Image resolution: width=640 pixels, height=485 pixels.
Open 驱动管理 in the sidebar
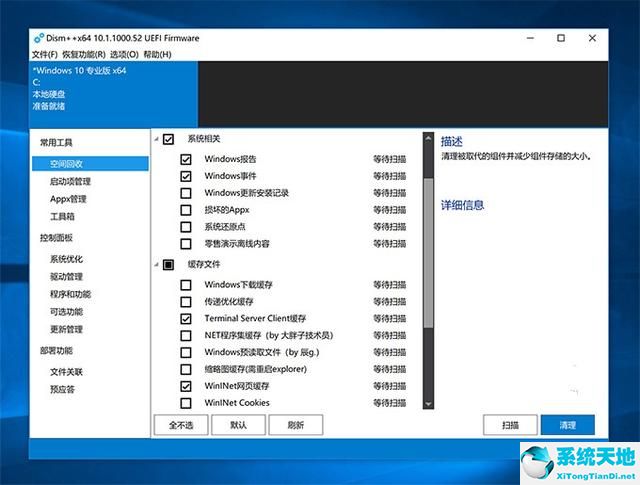coord(66,276)
